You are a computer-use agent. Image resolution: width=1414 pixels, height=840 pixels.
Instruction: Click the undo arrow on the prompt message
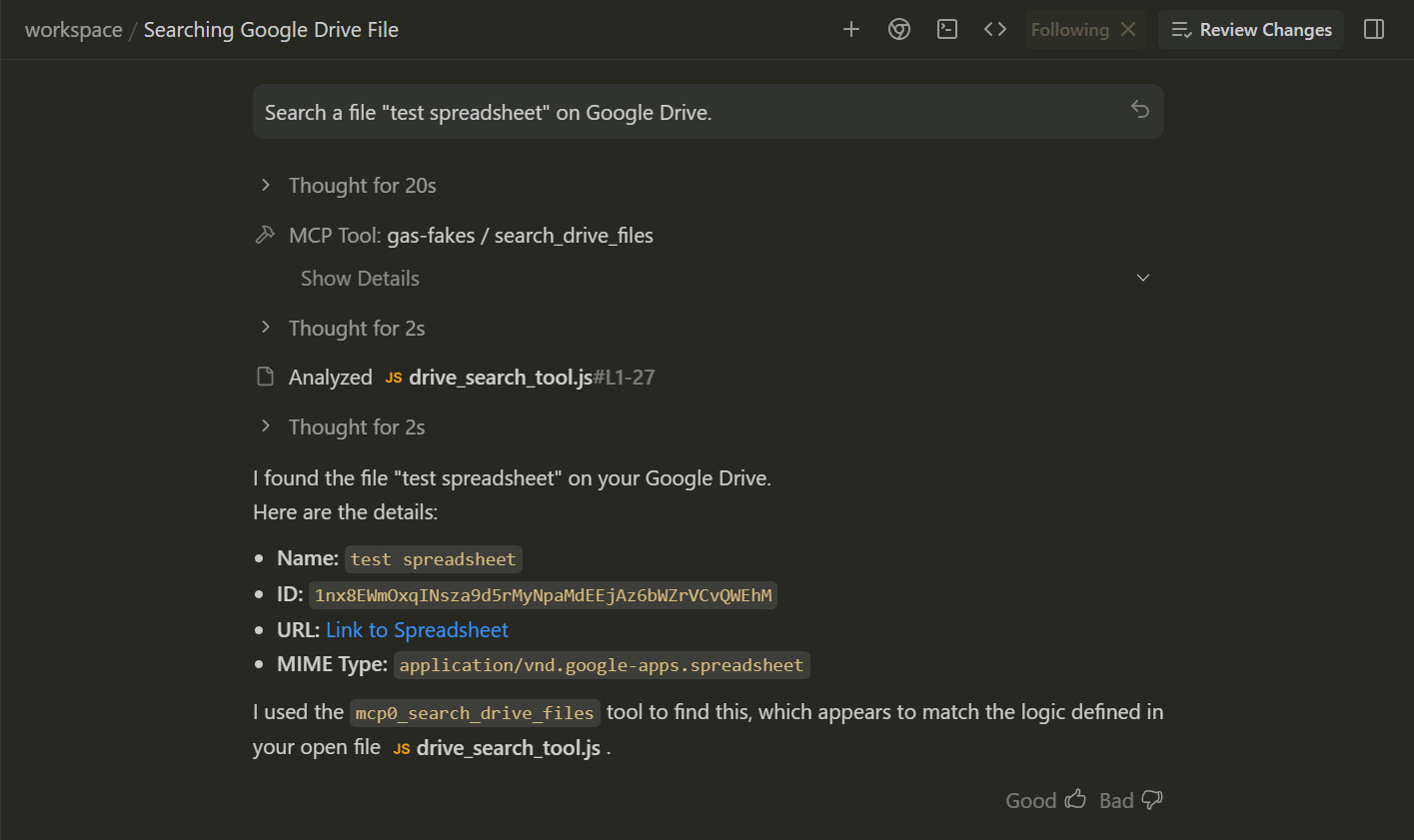1140,110
